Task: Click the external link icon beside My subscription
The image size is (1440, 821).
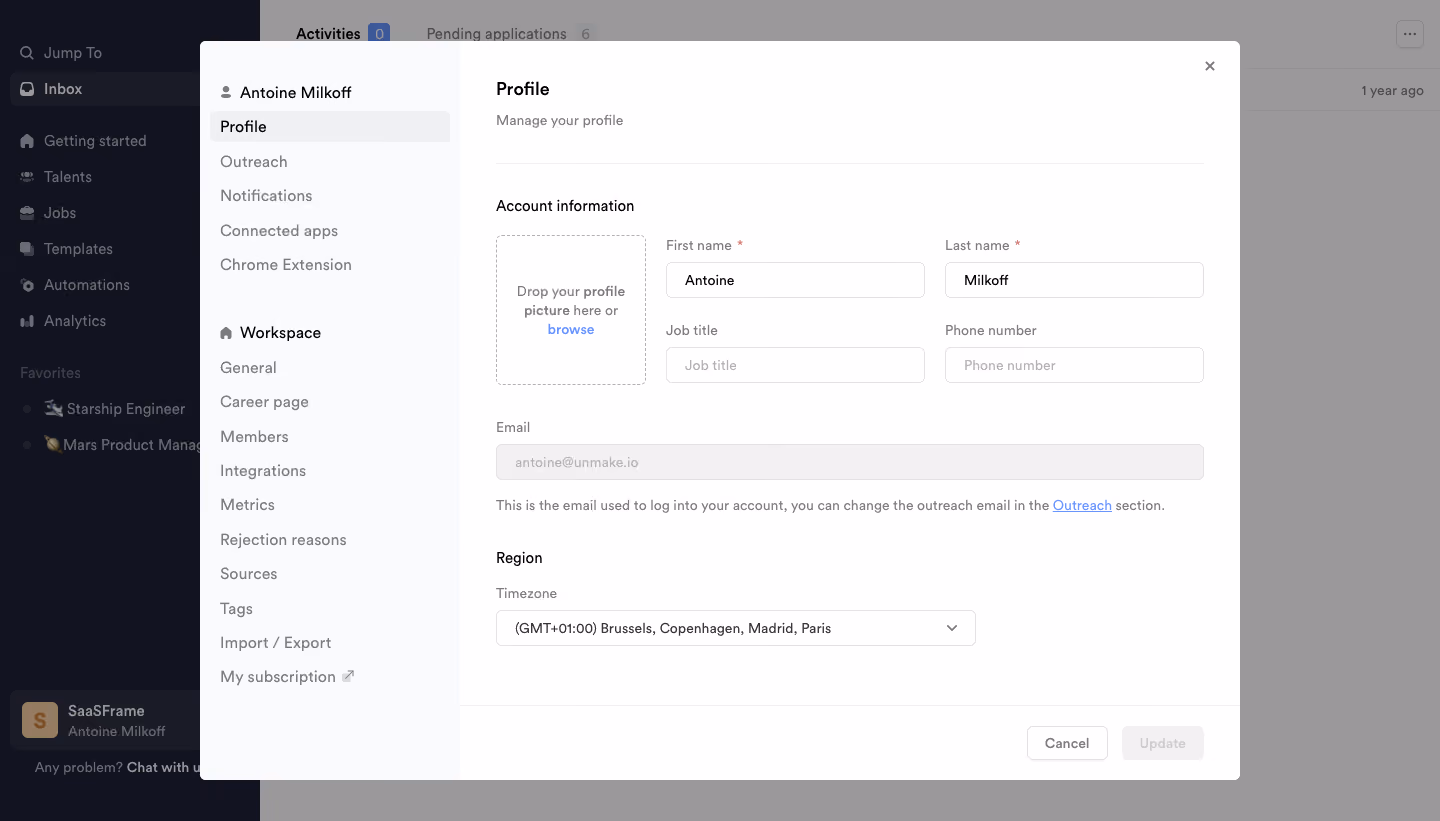Action: [349, 676]
